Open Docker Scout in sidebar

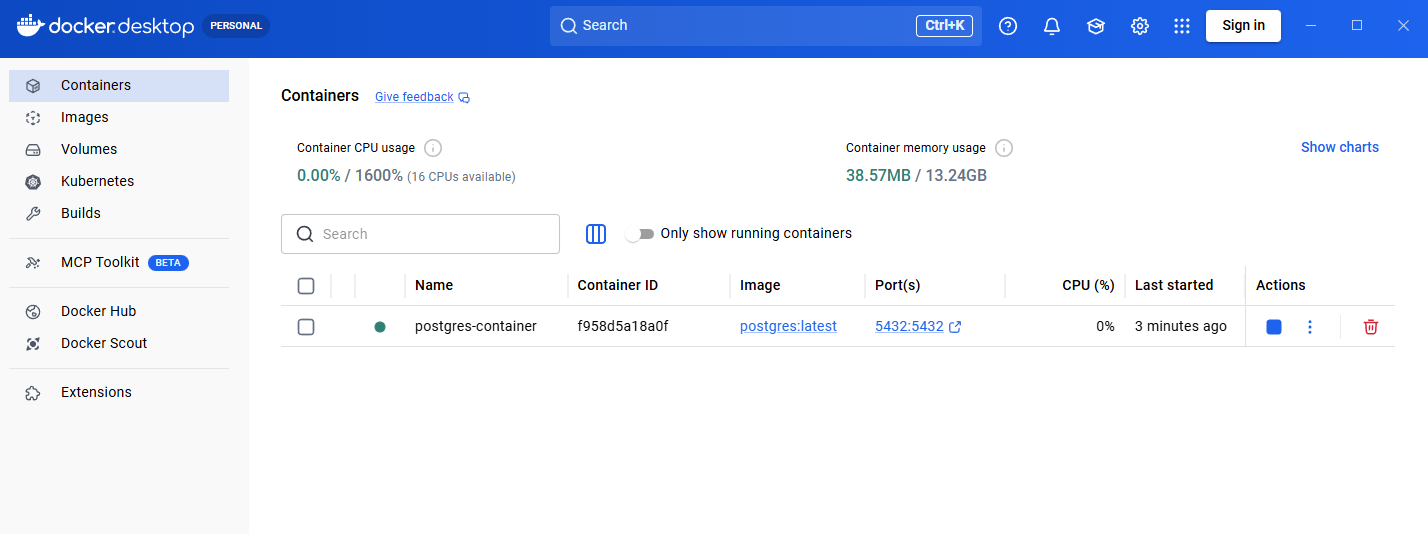click(x=119, y=344)
